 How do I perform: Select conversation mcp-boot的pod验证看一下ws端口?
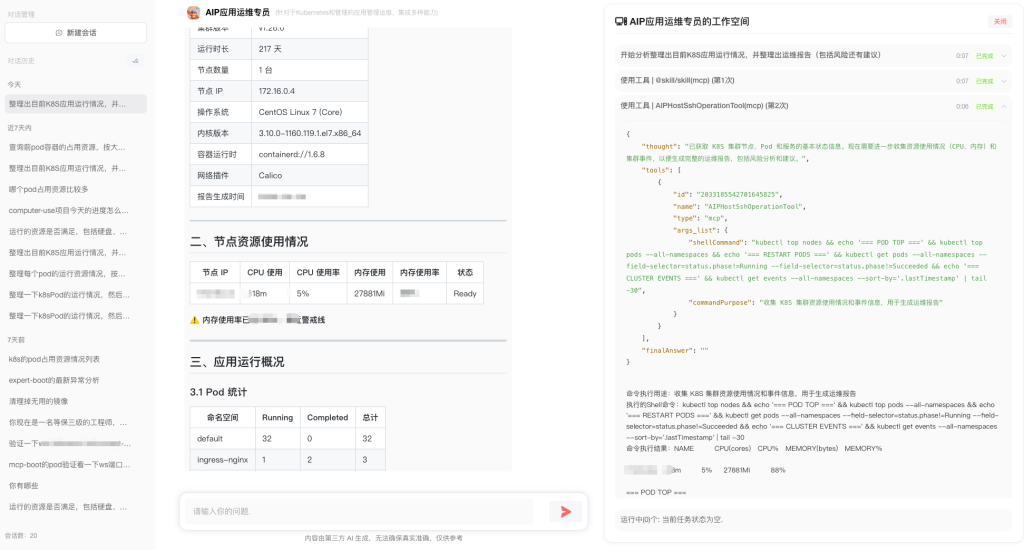pos(68,464)
